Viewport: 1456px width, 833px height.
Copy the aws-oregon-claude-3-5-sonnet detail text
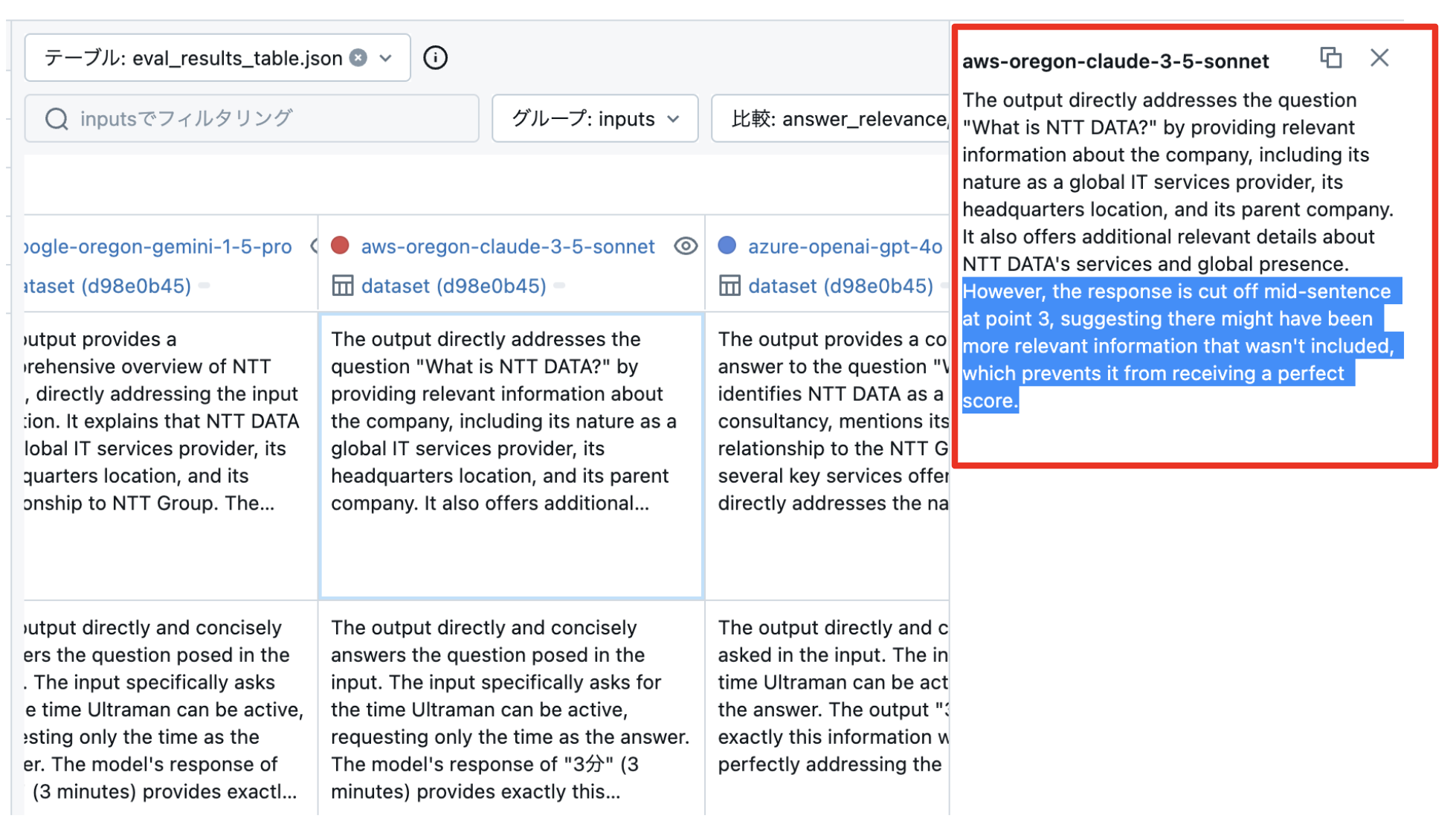point(1330,58)
